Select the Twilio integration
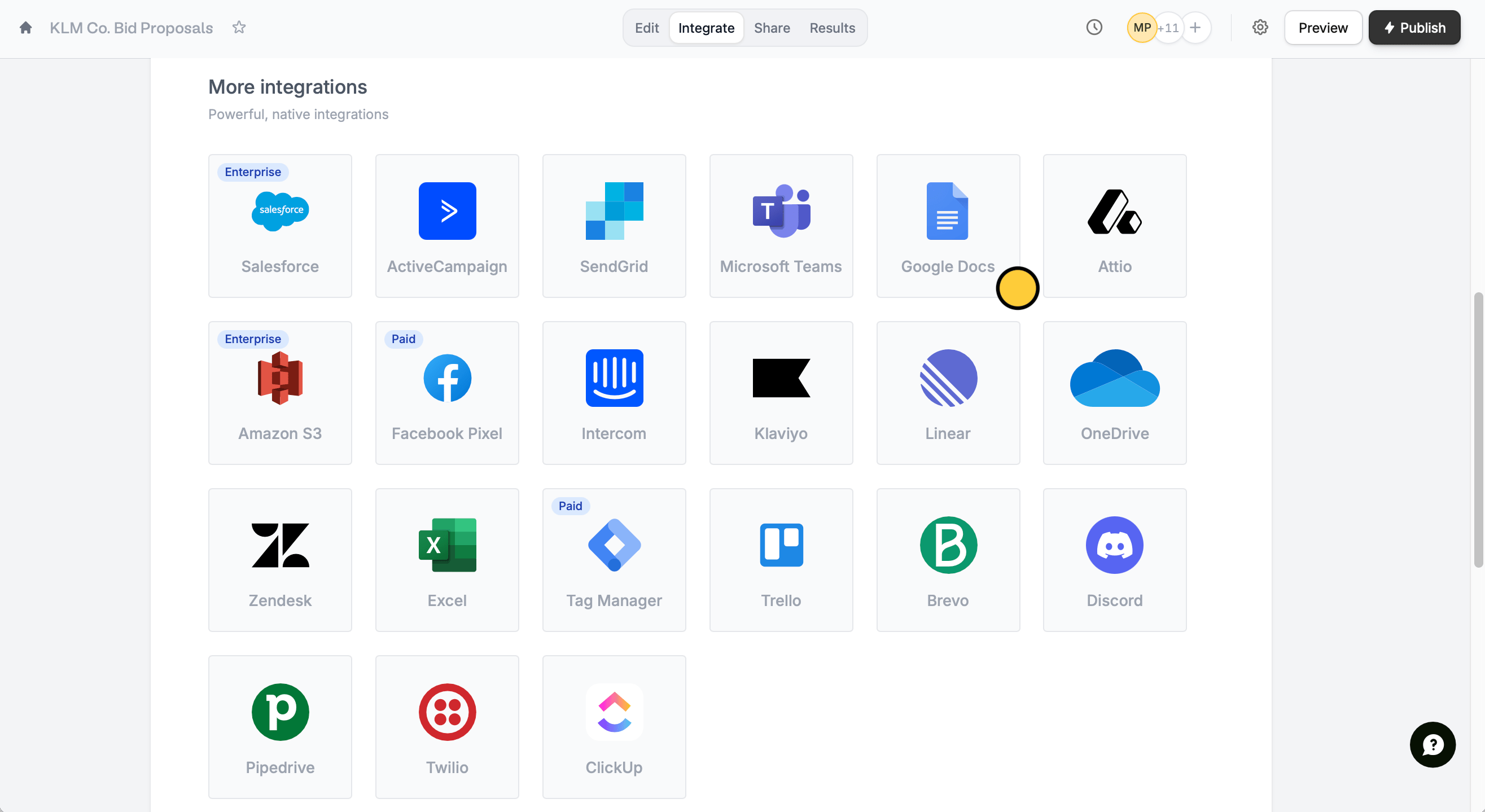Screen dimensions: 1485x812 (447, 727)
